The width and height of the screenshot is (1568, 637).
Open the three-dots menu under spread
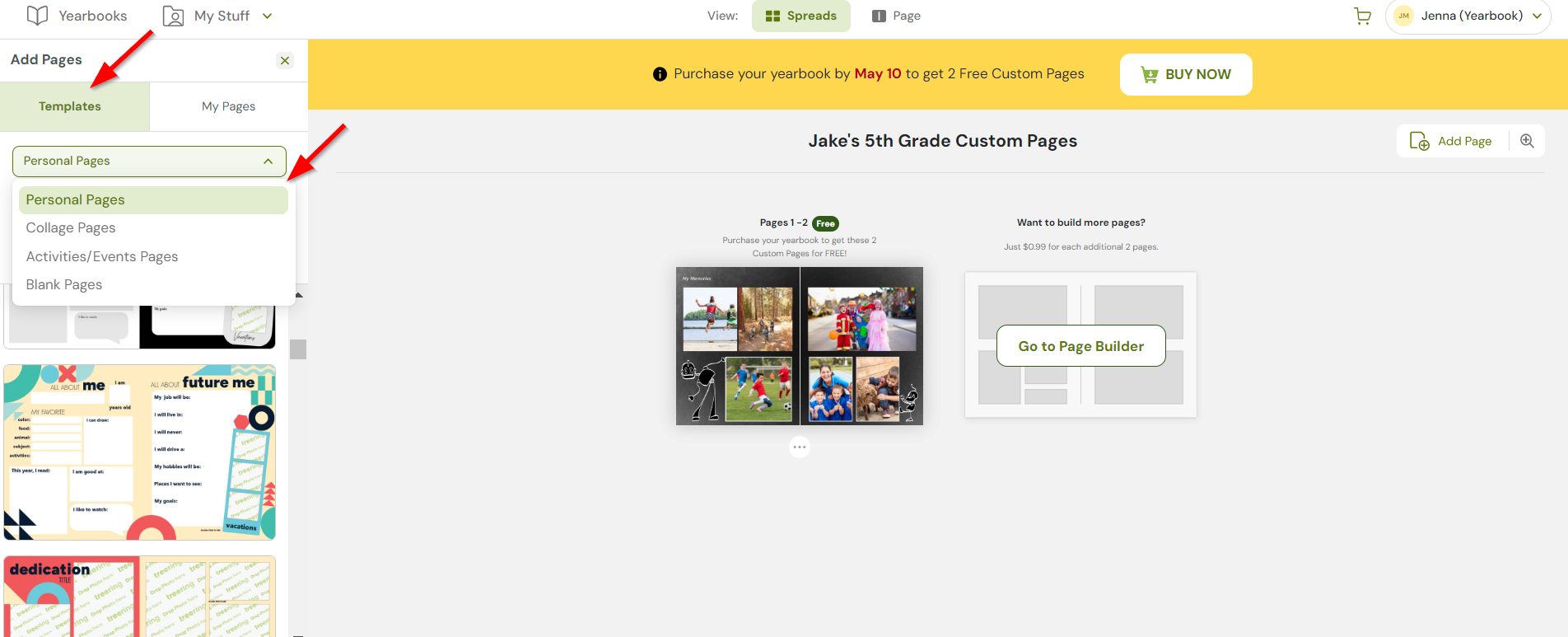tap(800, 447)
